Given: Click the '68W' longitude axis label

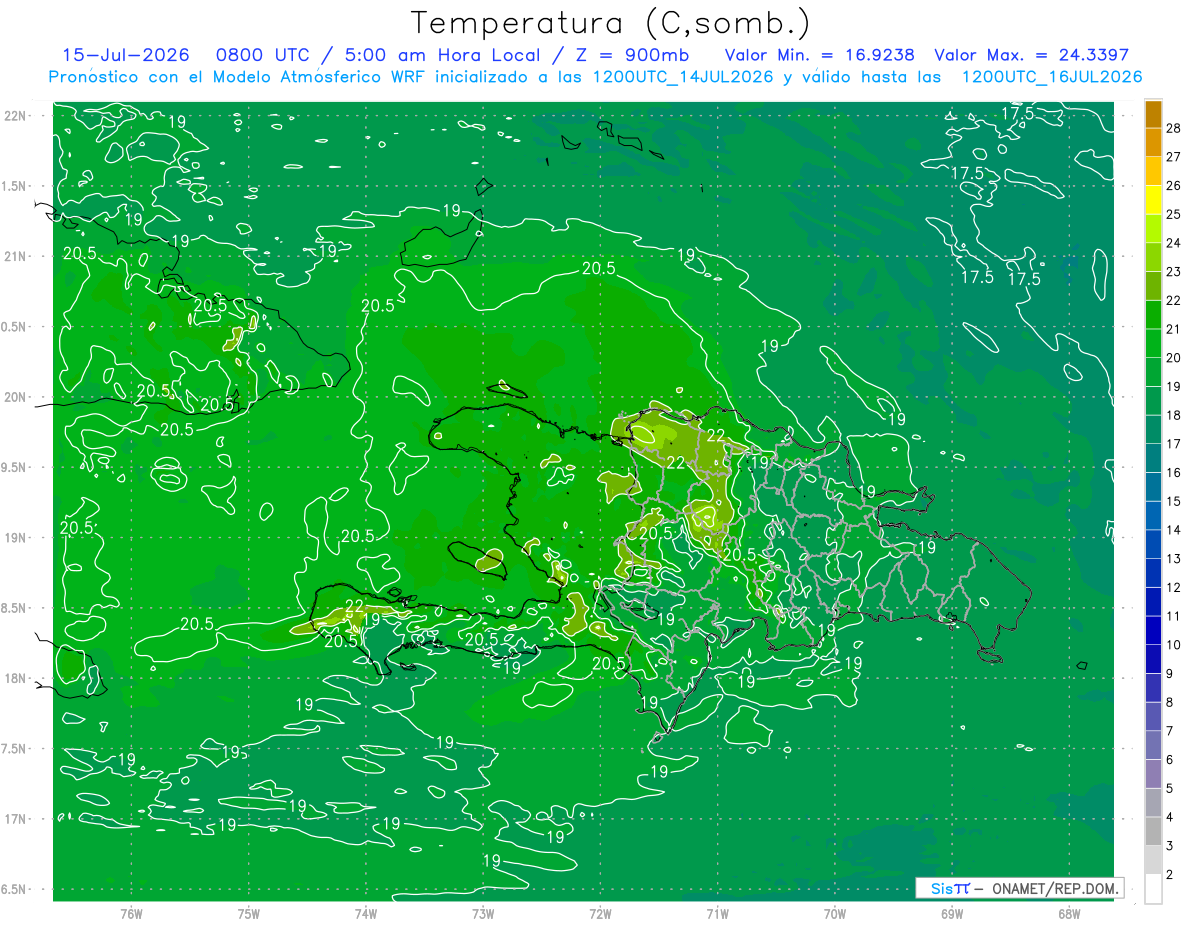Looking at the screenshot, I should click(x=1069, y=914).
